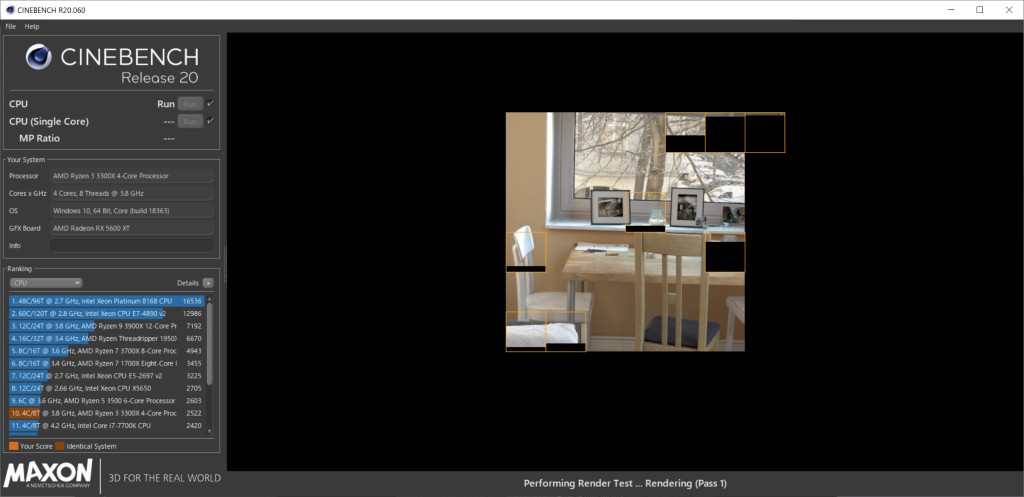Select the AMD Ryzen Threadripper 1950 row
Viewport: 1024px width, 497px height.
[x=107, y=338]
